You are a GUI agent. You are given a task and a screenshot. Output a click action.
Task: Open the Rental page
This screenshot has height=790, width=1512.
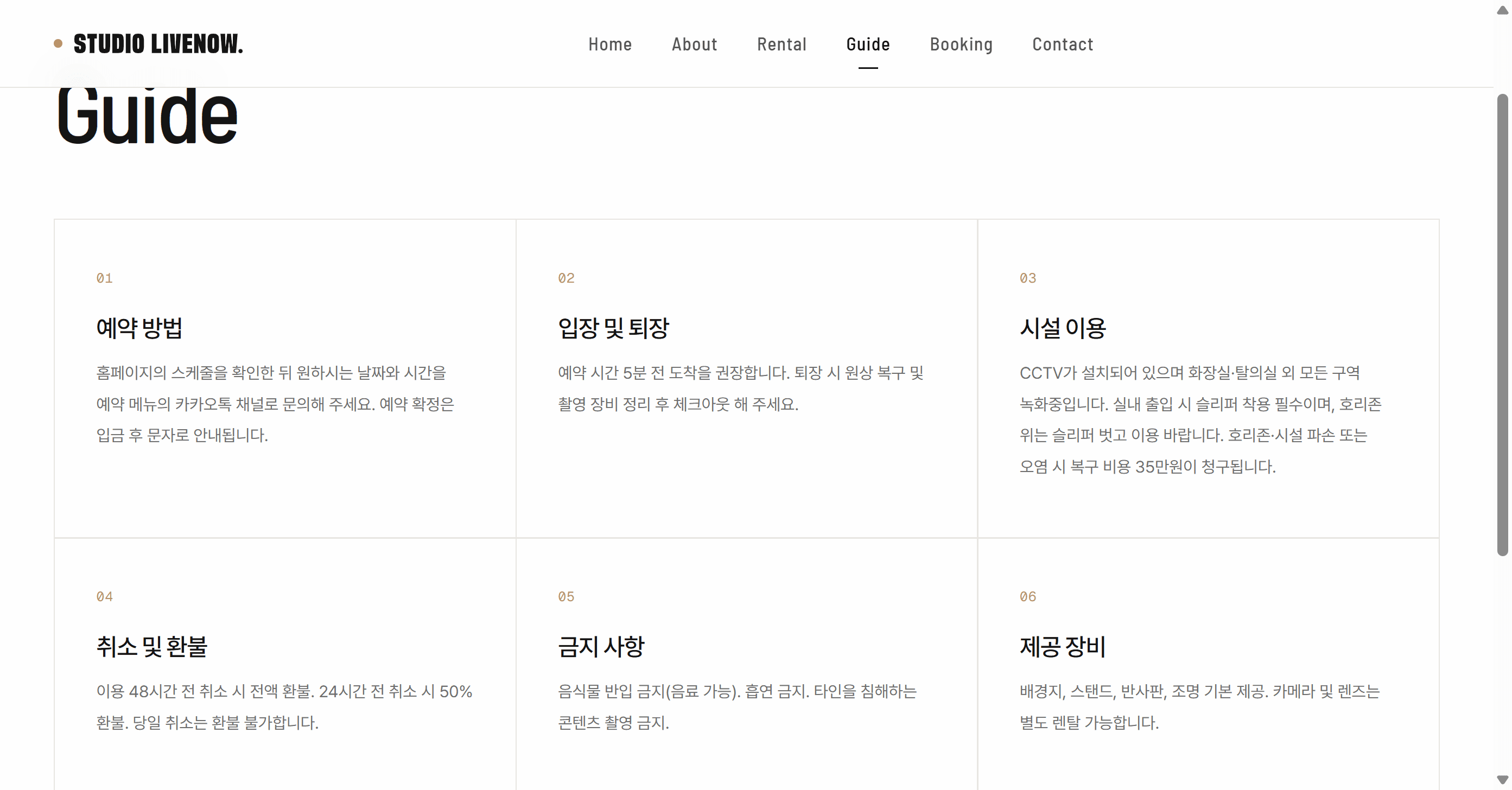782,44
